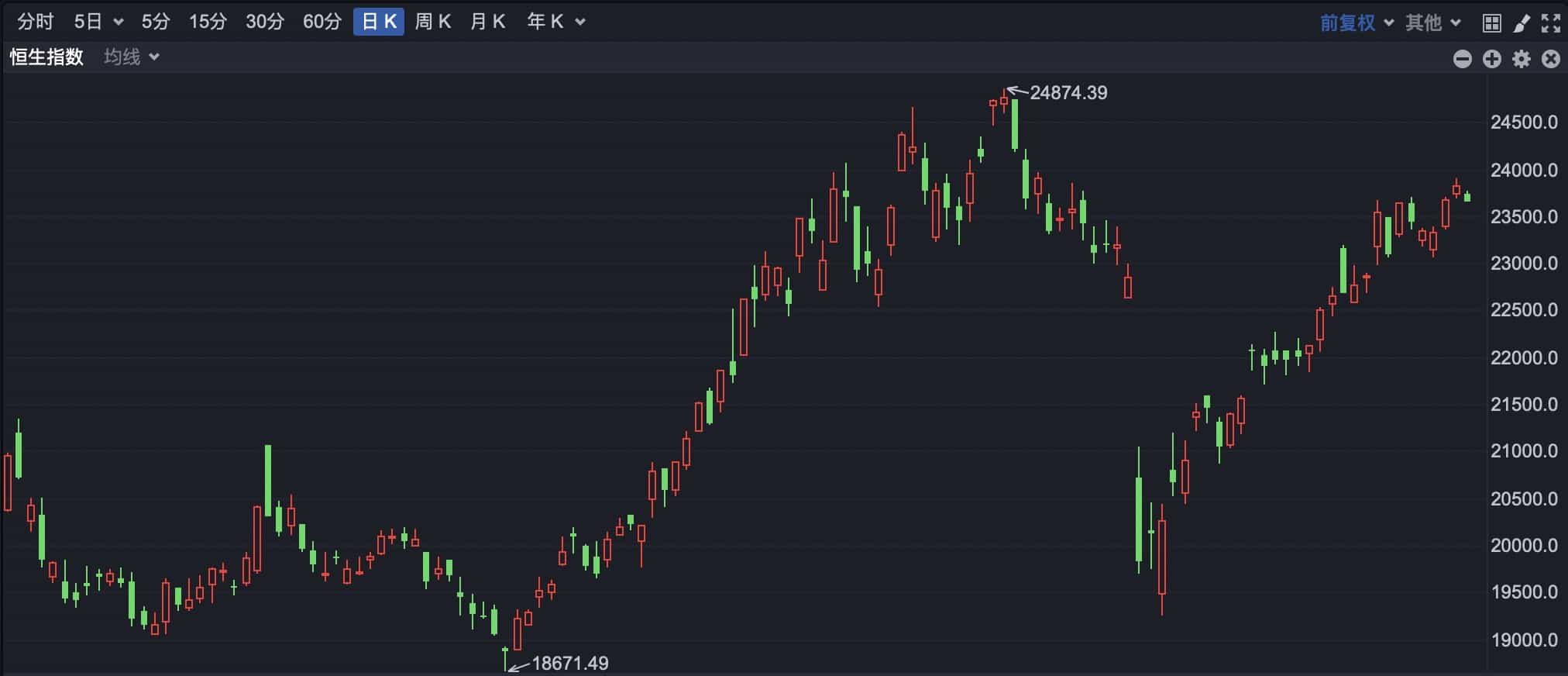
Task: Click the 24874.39 high price marker
Action: tap(1068, 93)
